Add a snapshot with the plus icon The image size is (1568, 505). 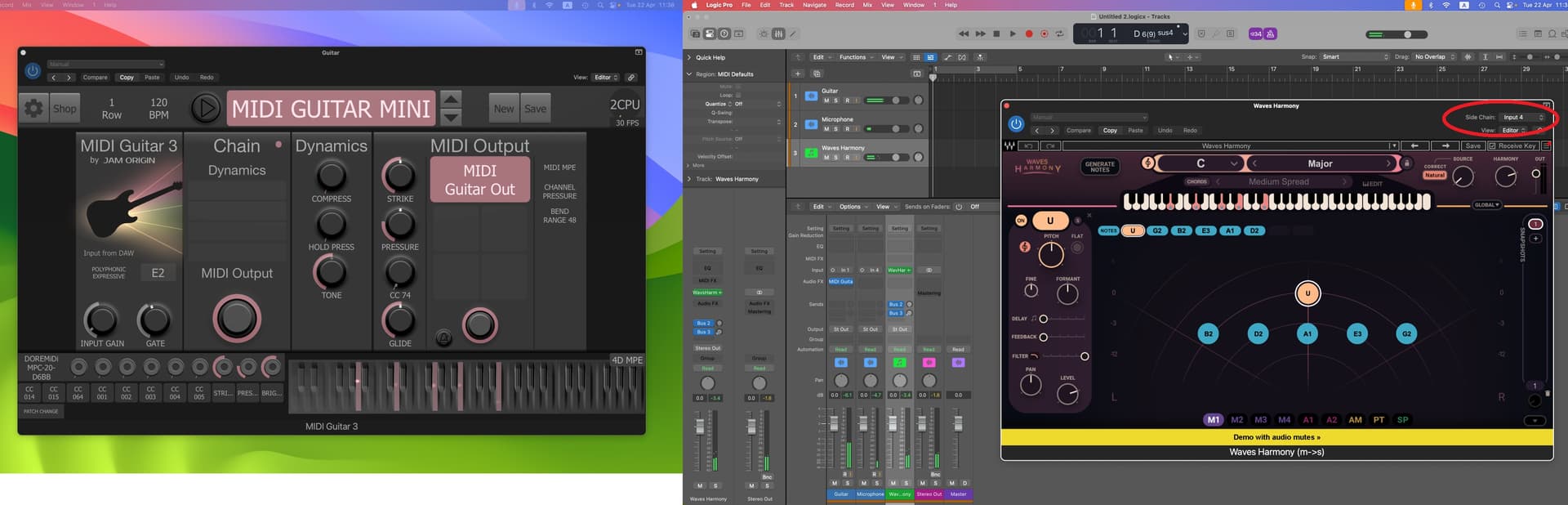(1535, 239)
